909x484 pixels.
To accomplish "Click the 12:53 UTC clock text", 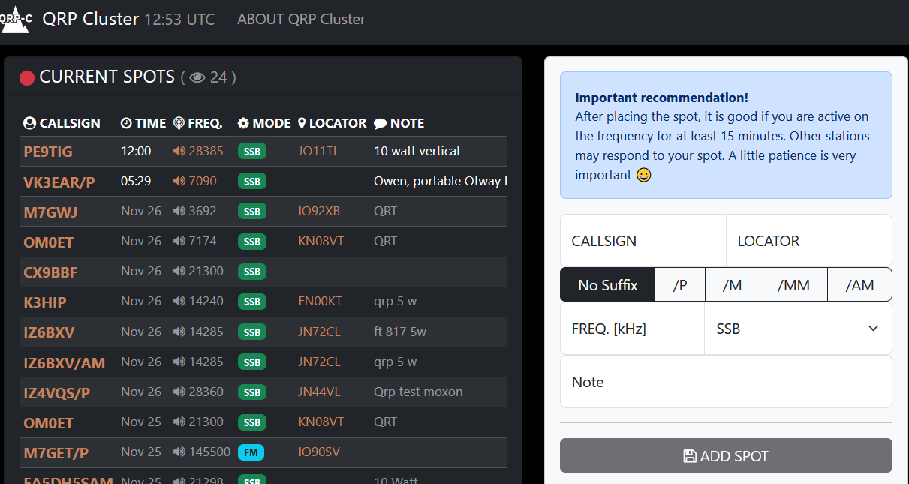I will (180, 19).
